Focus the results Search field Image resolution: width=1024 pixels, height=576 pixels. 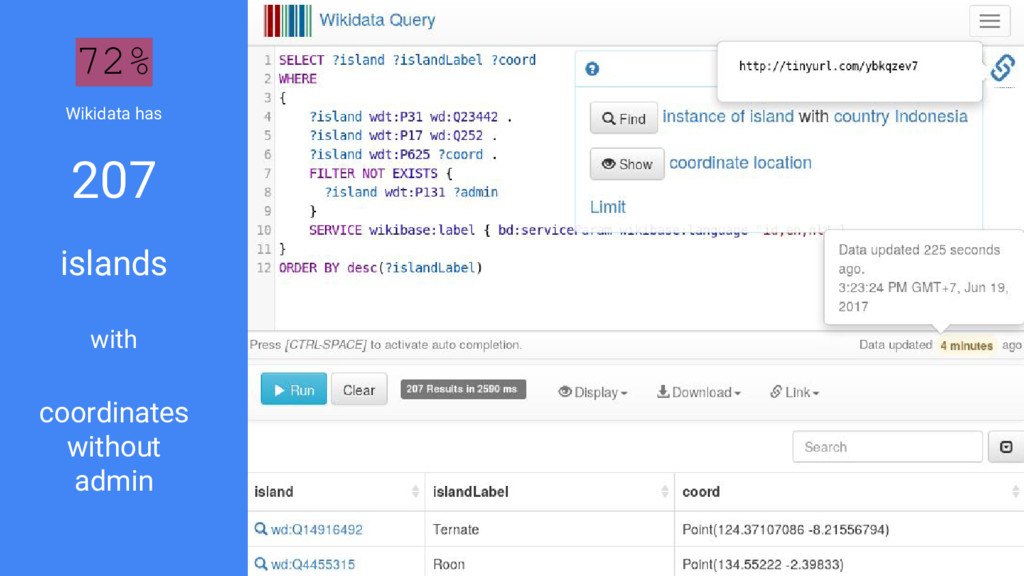[x=887, y=447]
